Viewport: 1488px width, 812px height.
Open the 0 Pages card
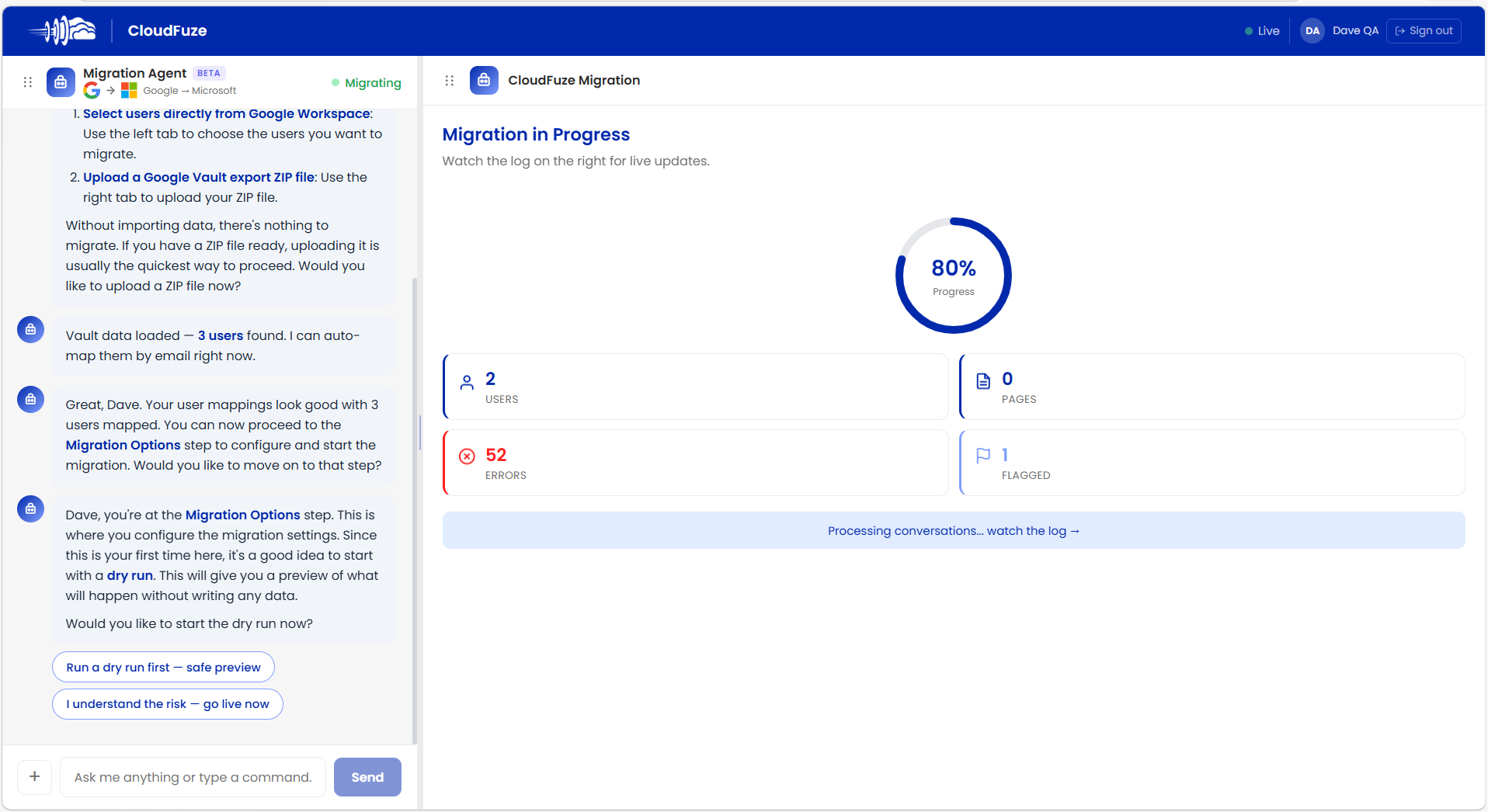click(1212, 387)
